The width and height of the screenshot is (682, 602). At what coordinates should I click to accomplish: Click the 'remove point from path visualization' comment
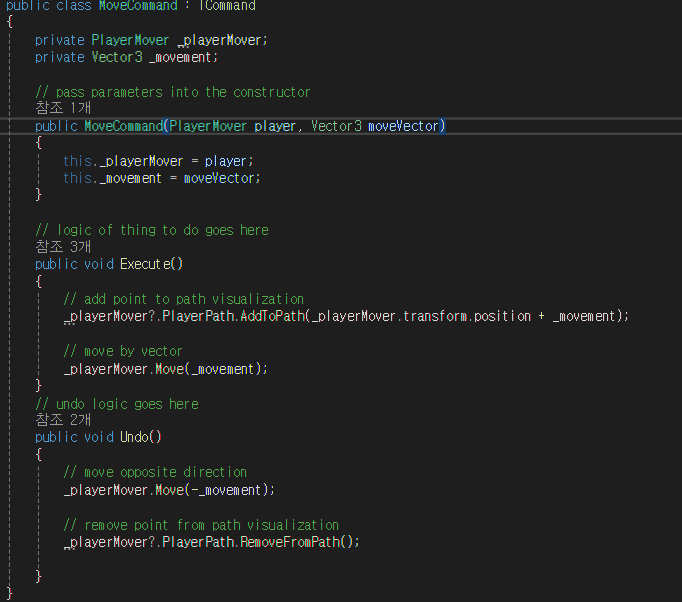[201, 525]
